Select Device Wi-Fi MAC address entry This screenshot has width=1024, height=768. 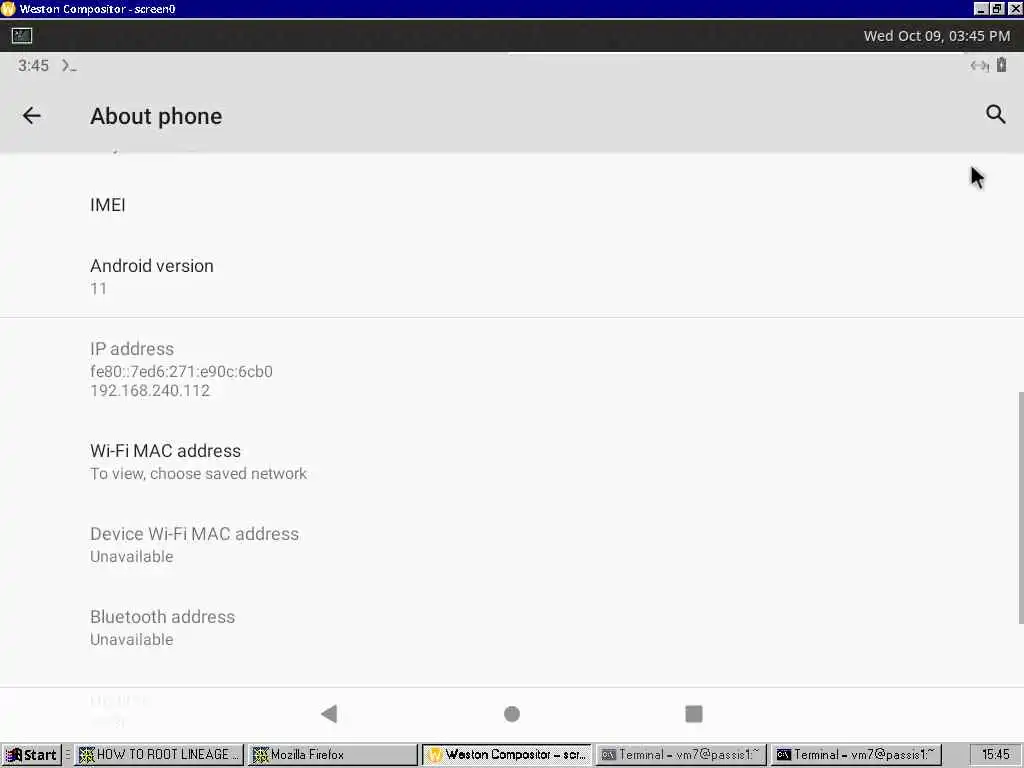click(512, 545)
